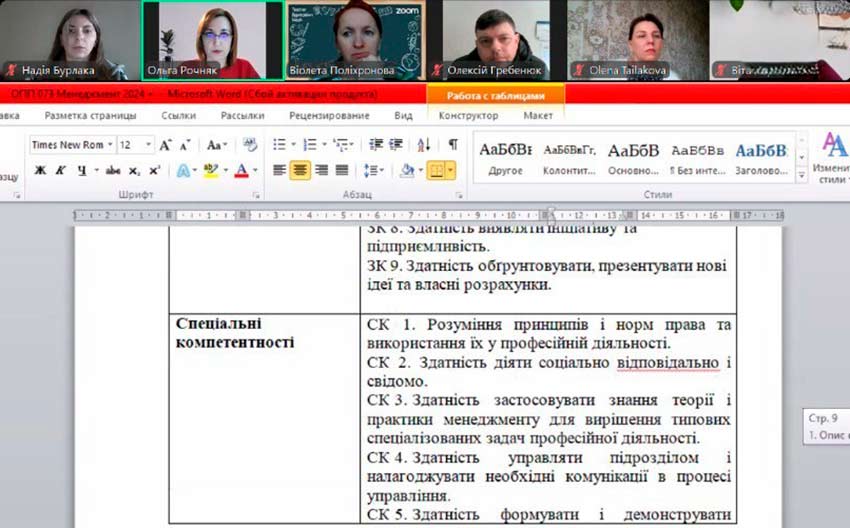Apply subscript formatting
Screen dimensions: 850x528
135,171
